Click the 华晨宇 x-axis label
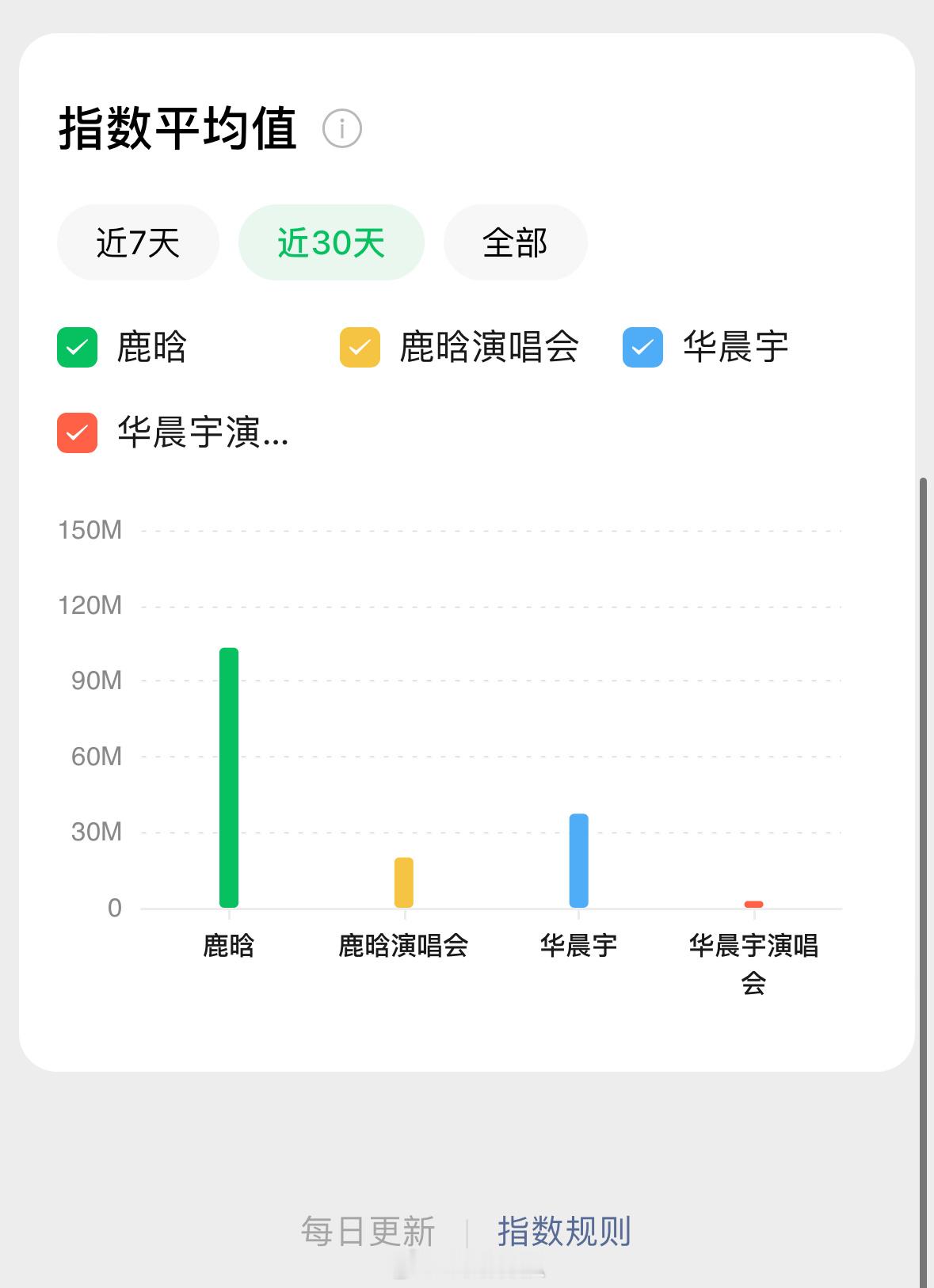The image size is (934, 1288). (x=579, y=945)
